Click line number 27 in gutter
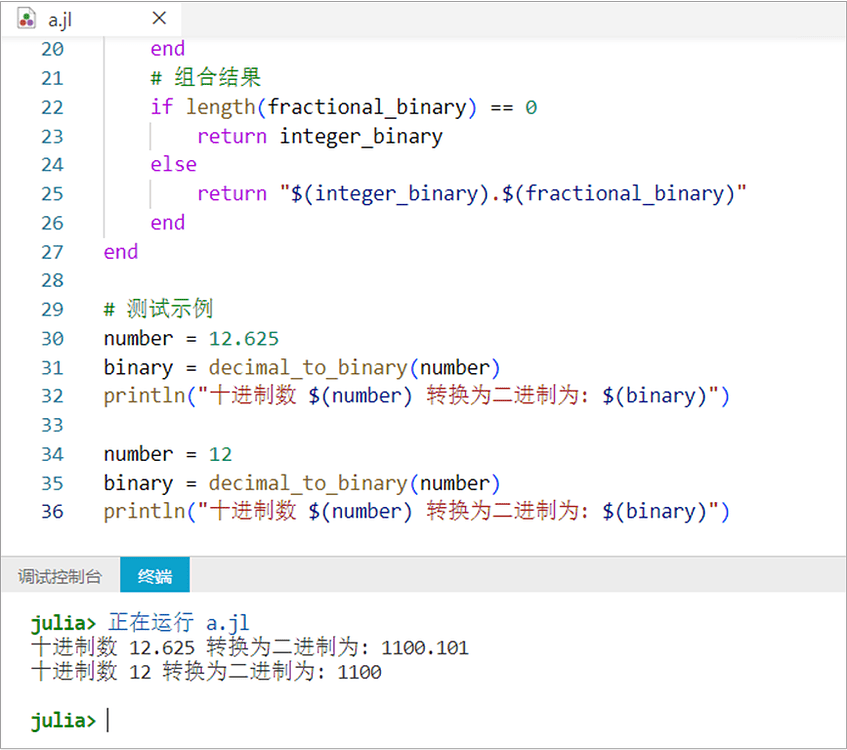This screenshot has width=847, height=750. click(x=52, y=252)
